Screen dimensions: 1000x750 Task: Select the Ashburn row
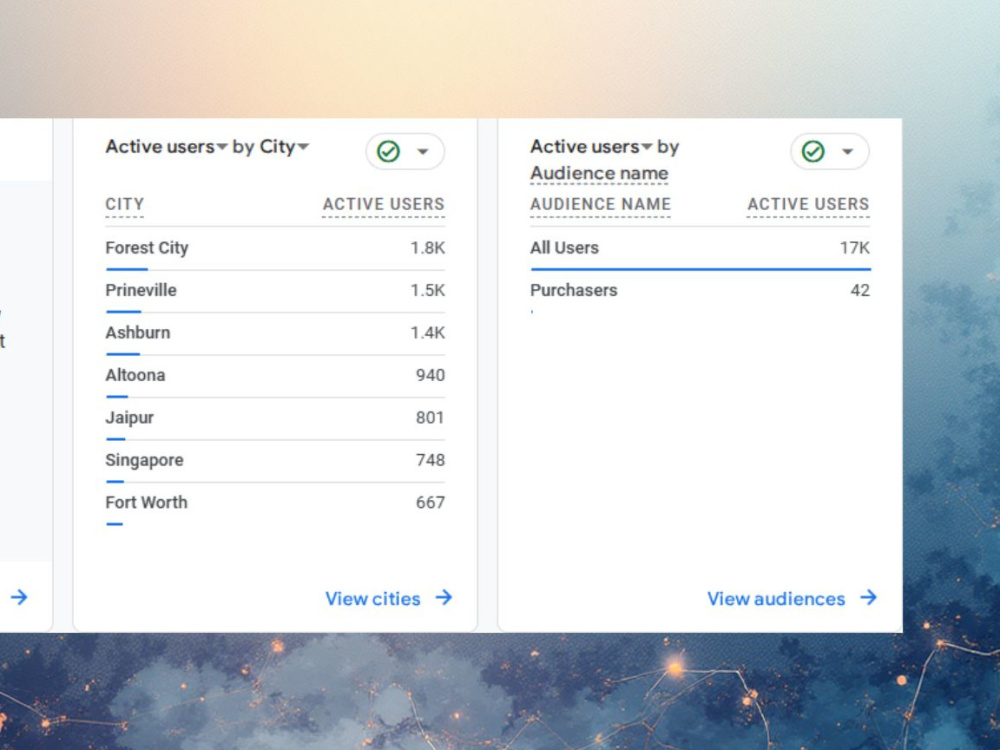pos(275,334)
